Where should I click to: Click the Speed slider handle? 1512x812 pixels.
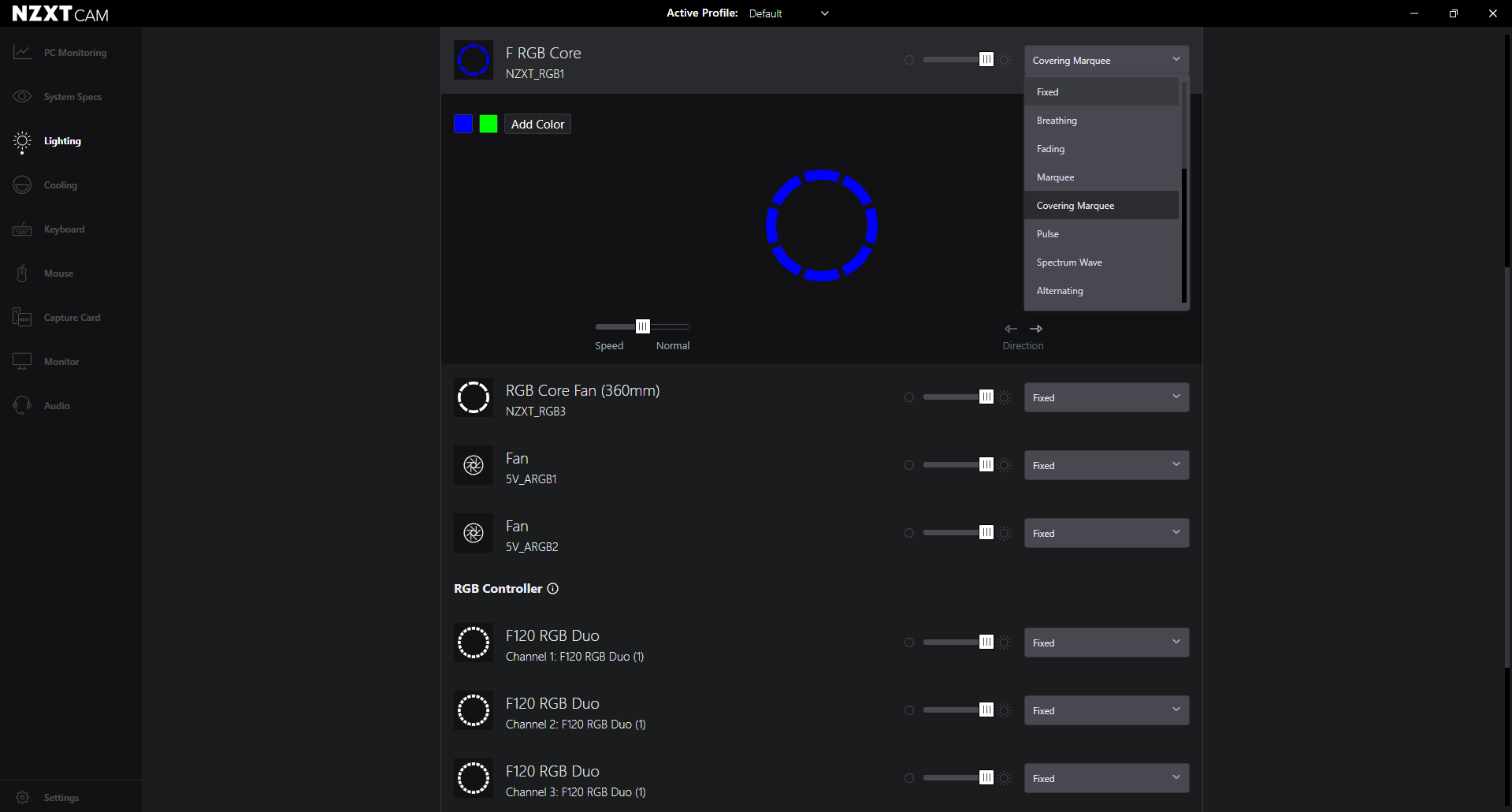pos(643,326)
